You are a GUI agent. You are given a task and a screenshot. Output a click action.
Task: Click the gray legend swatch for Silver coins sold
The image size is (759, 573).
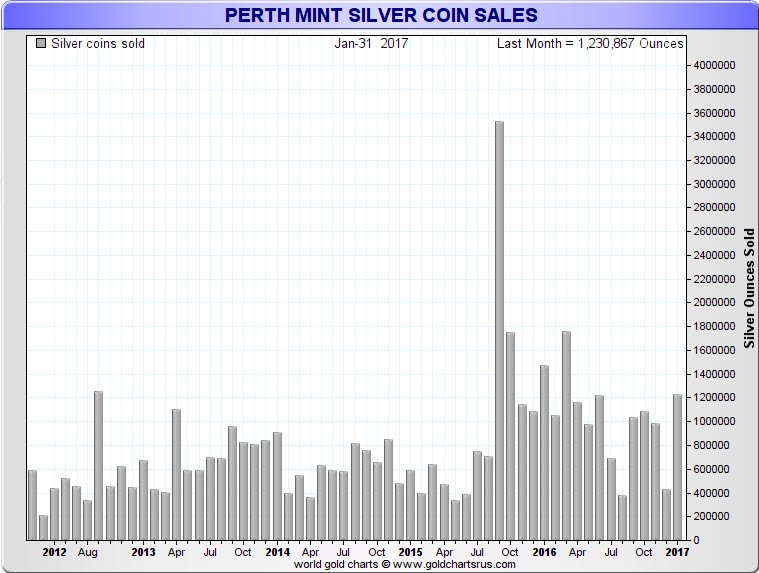(41, 43)
